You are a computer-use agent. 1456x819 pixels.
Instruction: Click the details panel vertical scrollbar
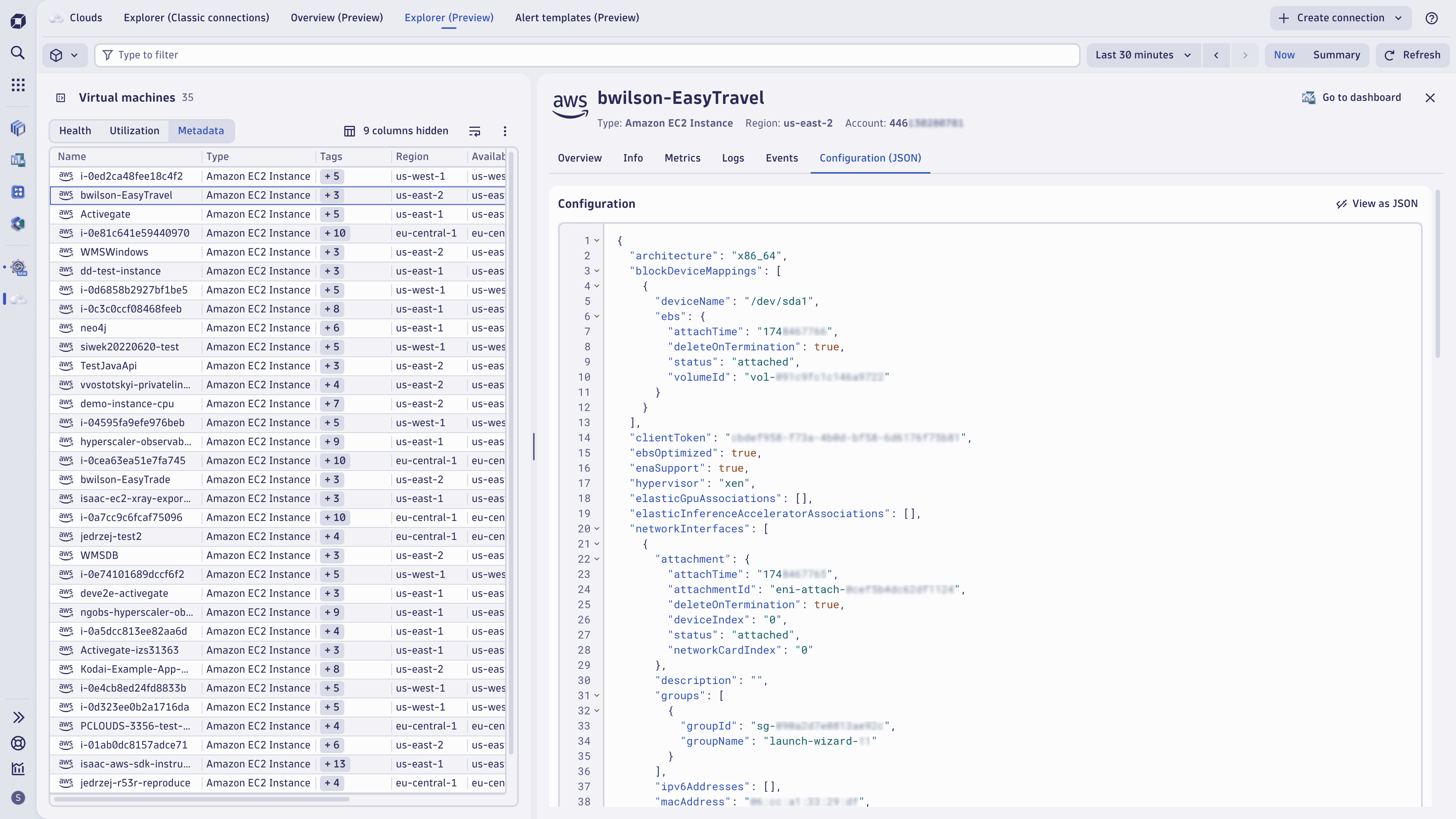pos(1438,274)
